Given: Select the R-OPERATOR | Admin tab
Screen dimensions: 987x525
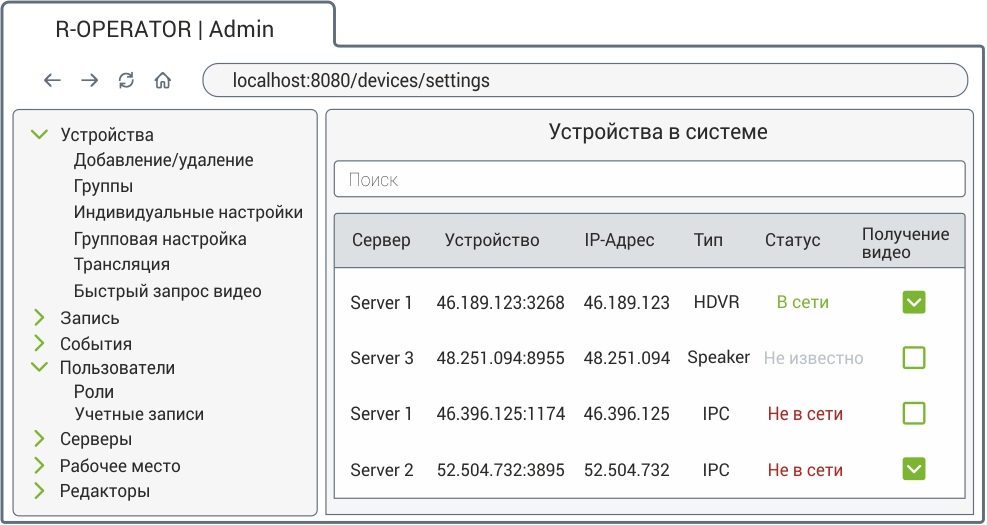Looking at the screenshot, I should (165, 29).
